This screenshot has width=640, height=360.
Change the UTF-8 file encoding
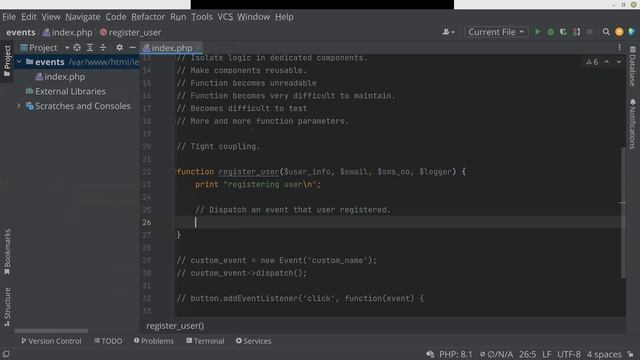(x=569, y=354)
